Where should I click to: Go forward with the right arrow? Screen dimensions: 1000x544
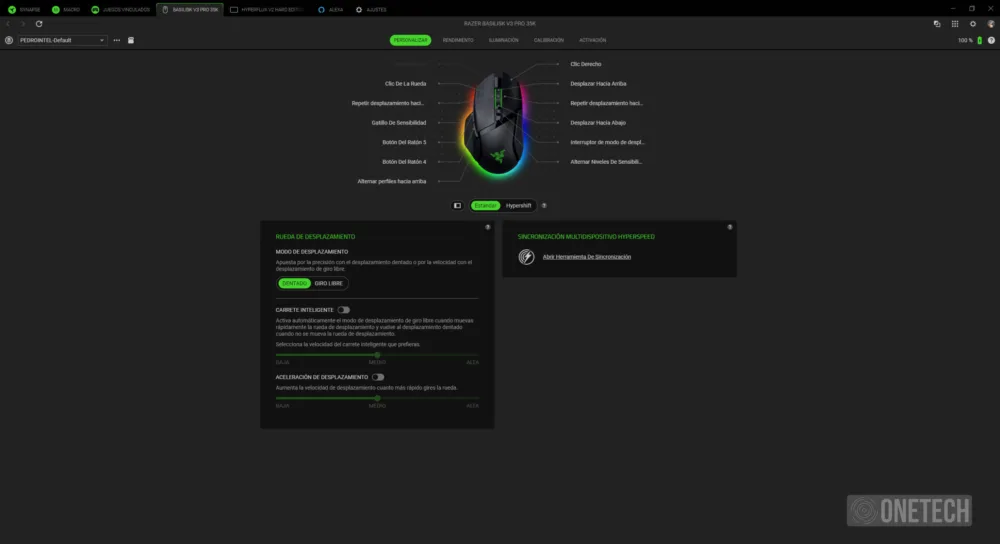[23, 24]
